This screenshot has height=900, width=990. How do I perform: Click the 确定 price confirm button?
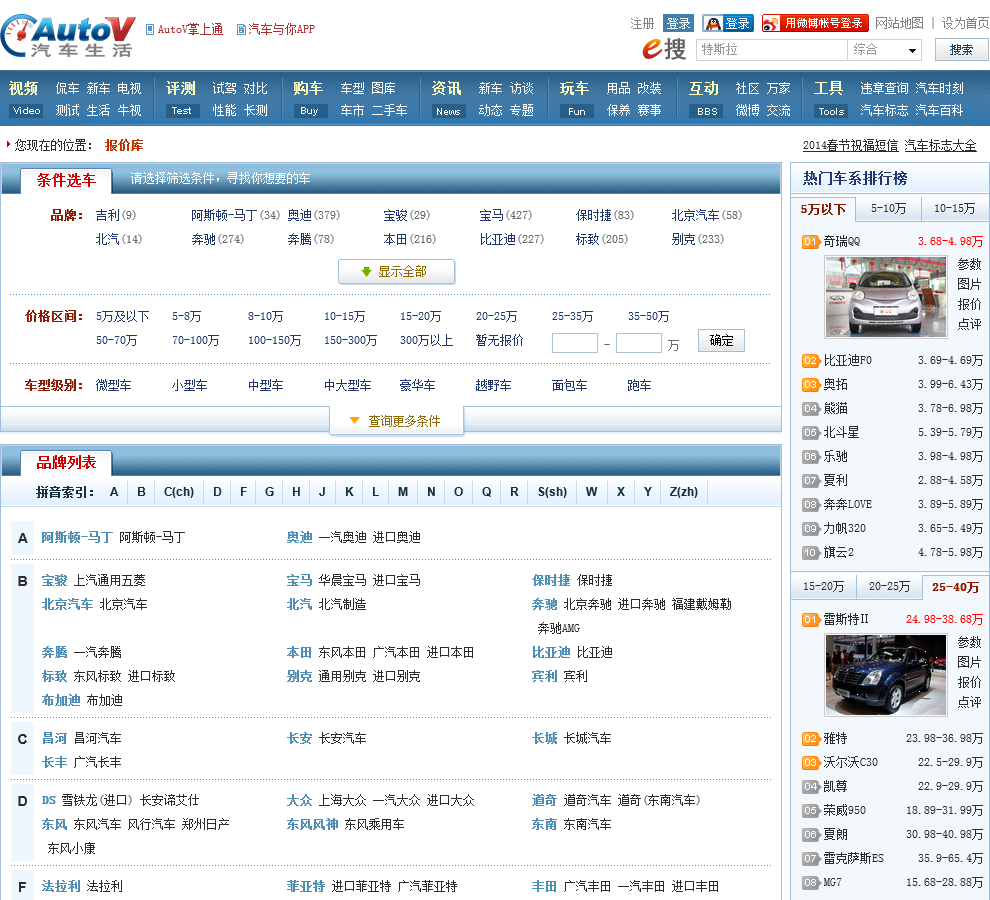[721, 340]
